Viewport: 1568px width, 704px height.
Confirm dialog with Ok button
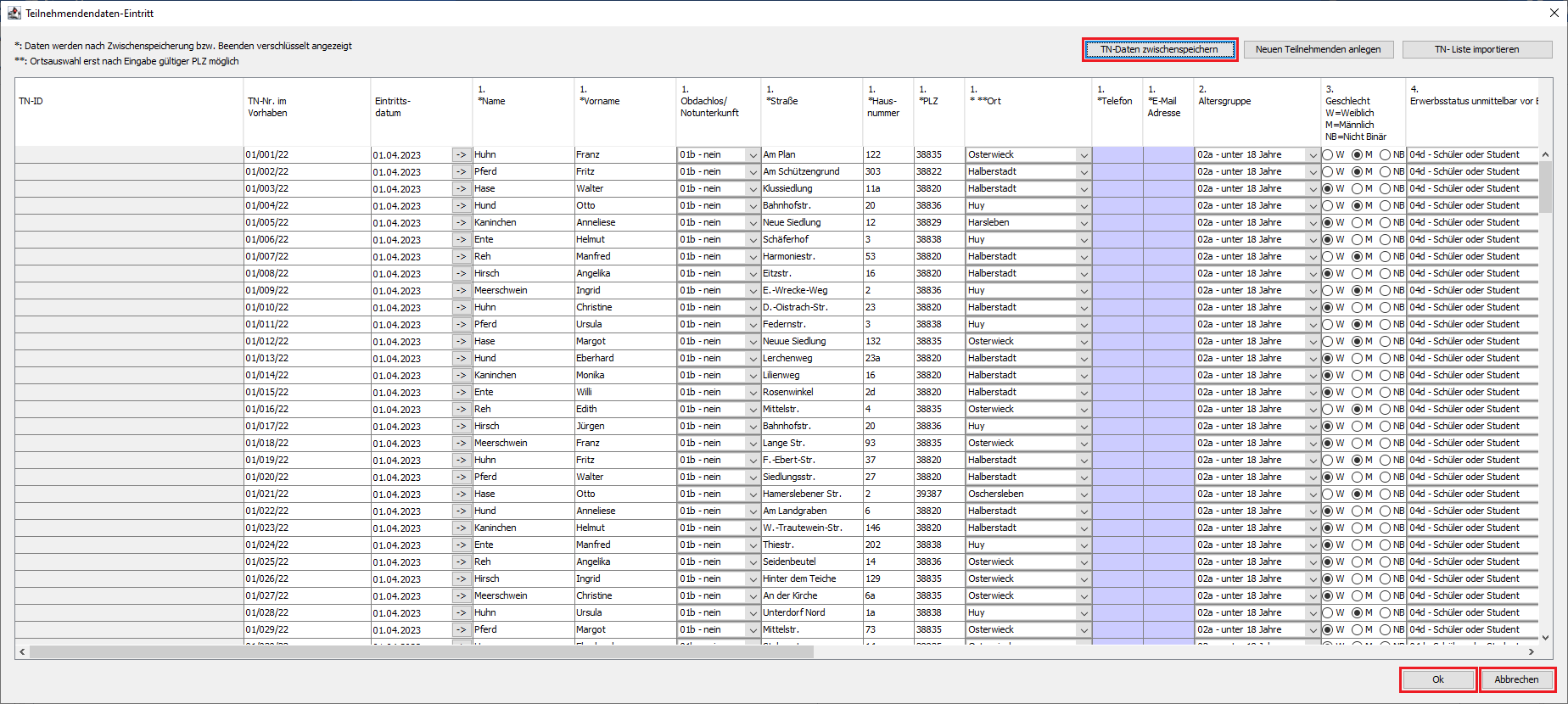click(1438, 679)
